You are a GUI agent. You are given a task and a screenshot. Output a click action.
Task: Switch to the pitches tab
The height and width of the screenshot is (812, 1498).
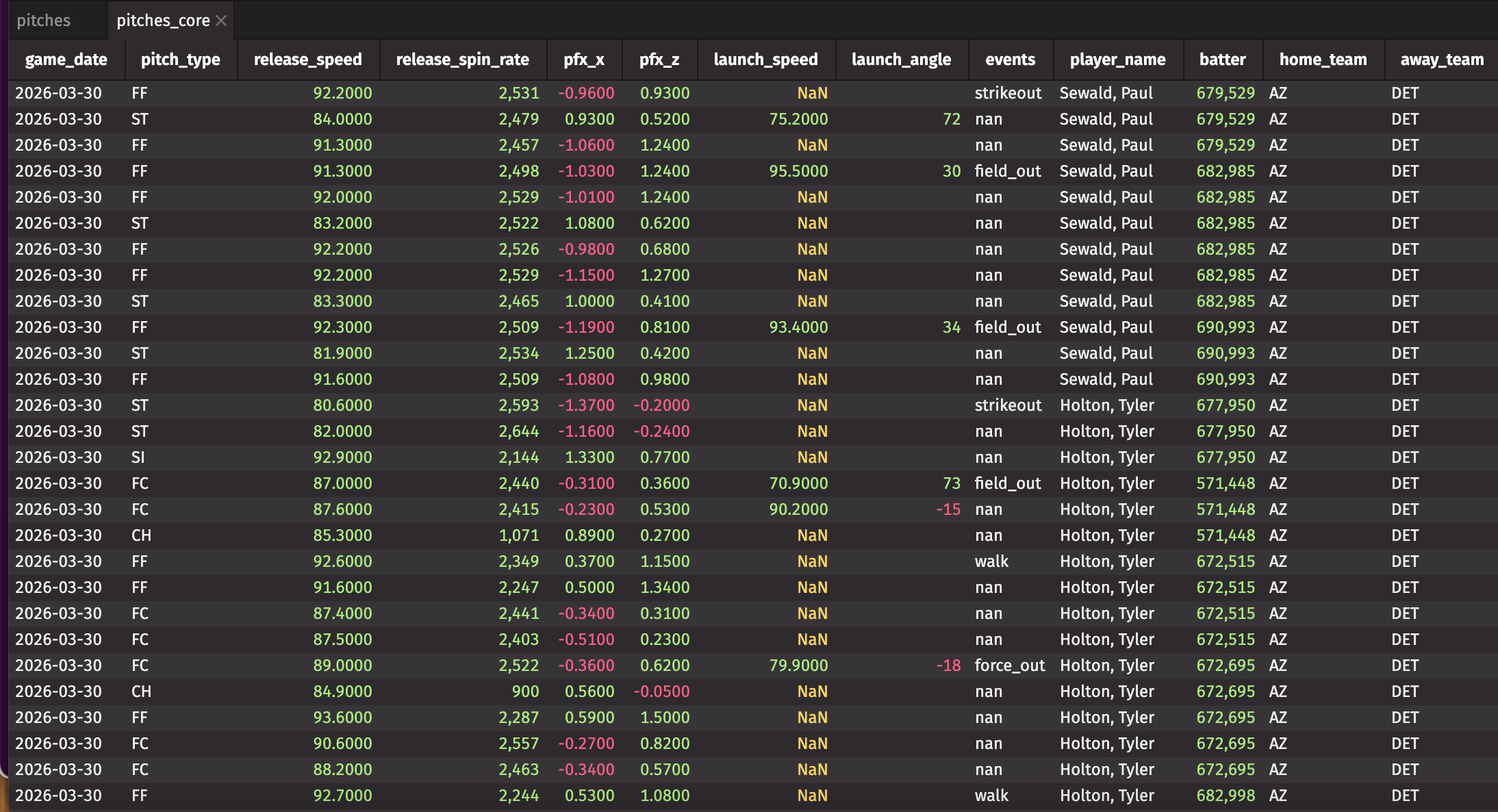point(44,21)
